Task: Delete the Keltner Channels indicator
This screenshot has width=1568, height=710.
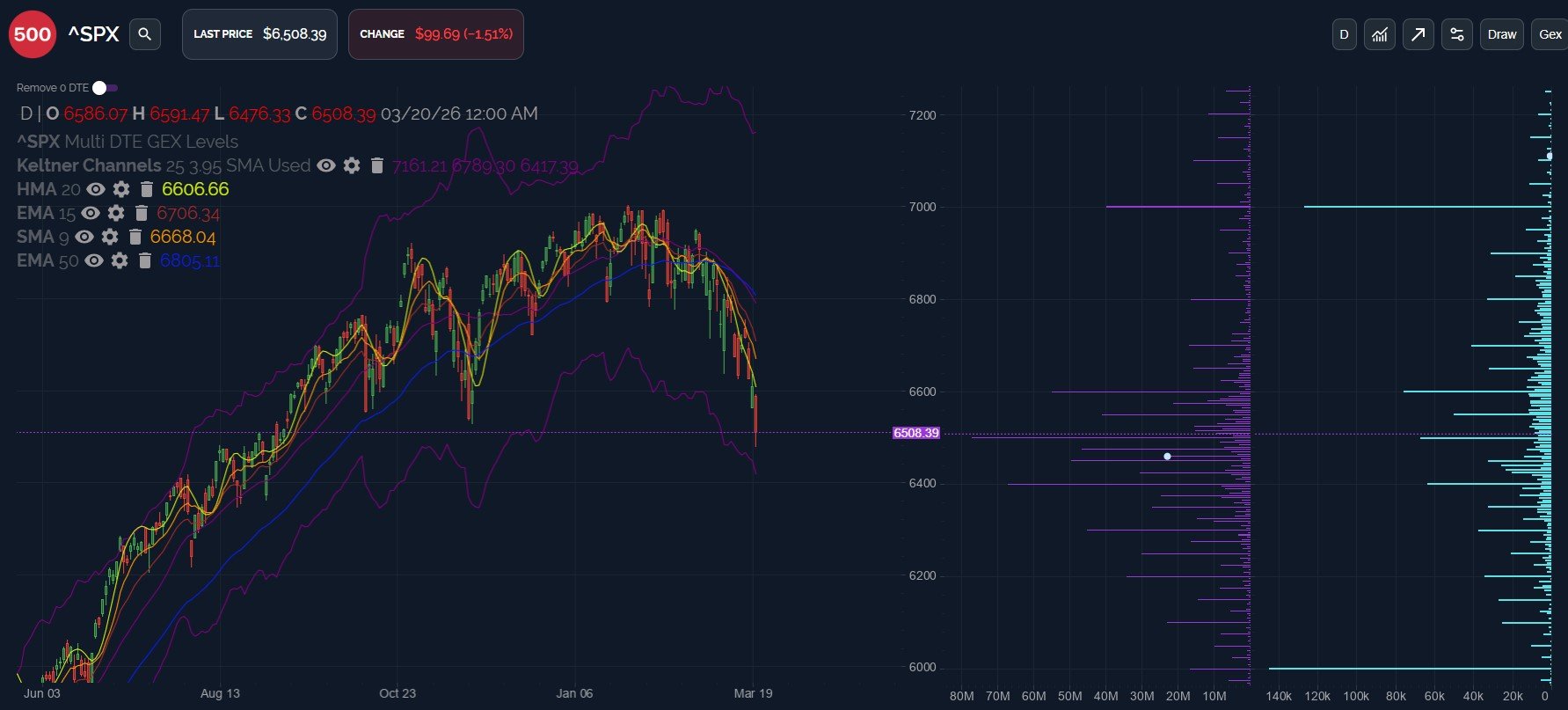Action: (x=377, y=165)
